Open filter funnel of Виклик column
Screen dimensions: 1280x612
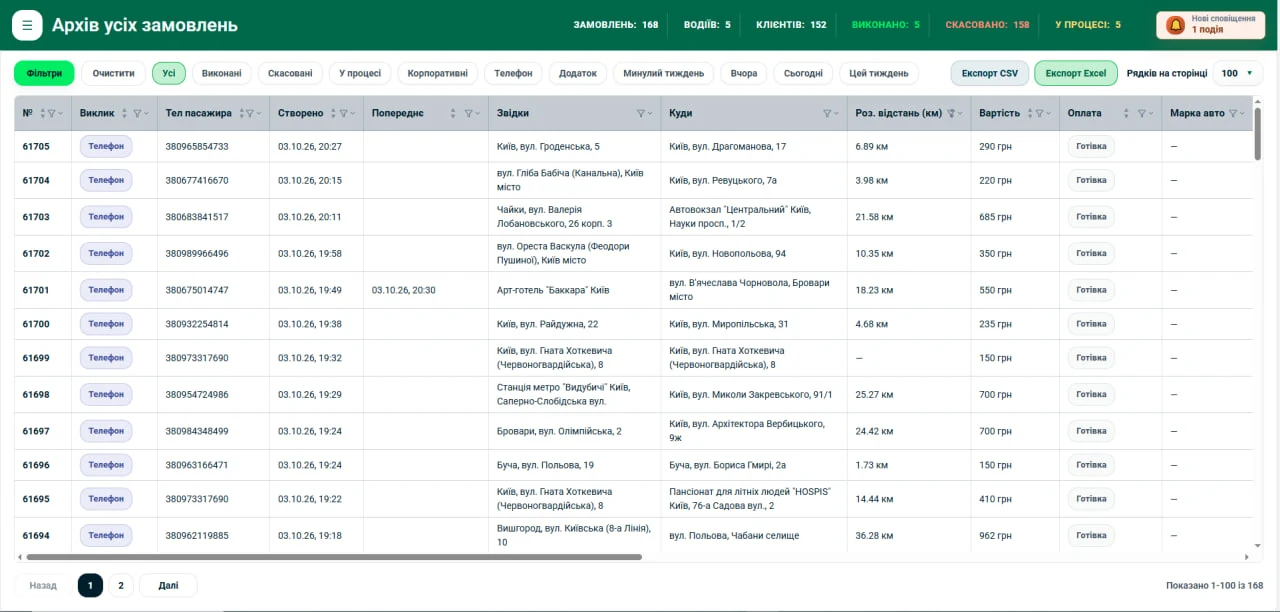(137, 113)
